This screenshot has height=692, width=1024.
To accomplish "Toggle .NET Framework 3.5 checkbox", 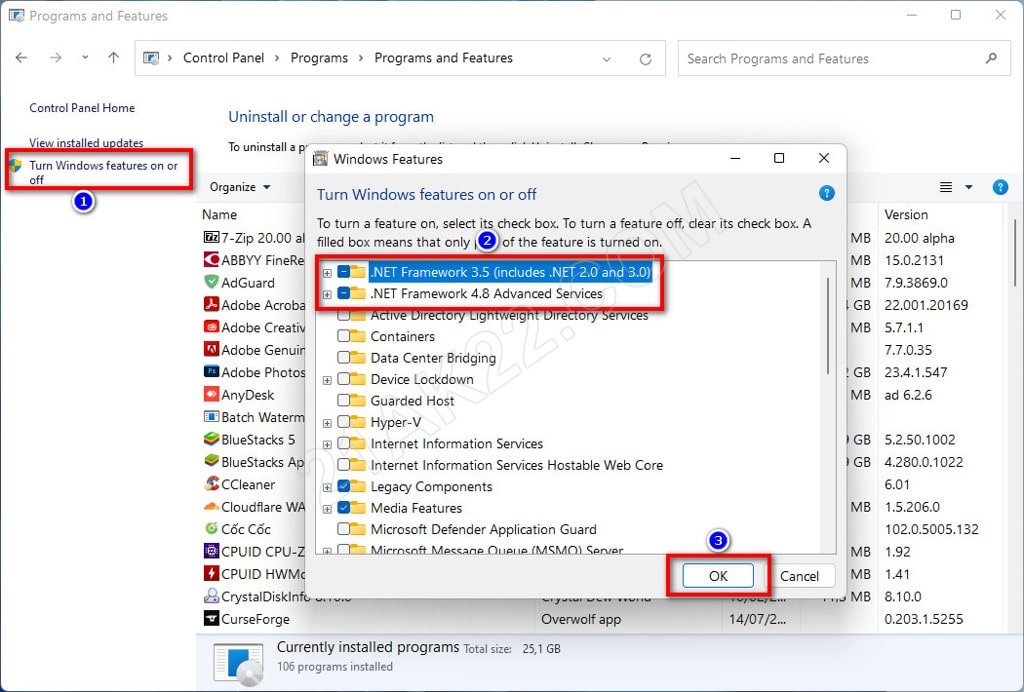I will point(344,272).
